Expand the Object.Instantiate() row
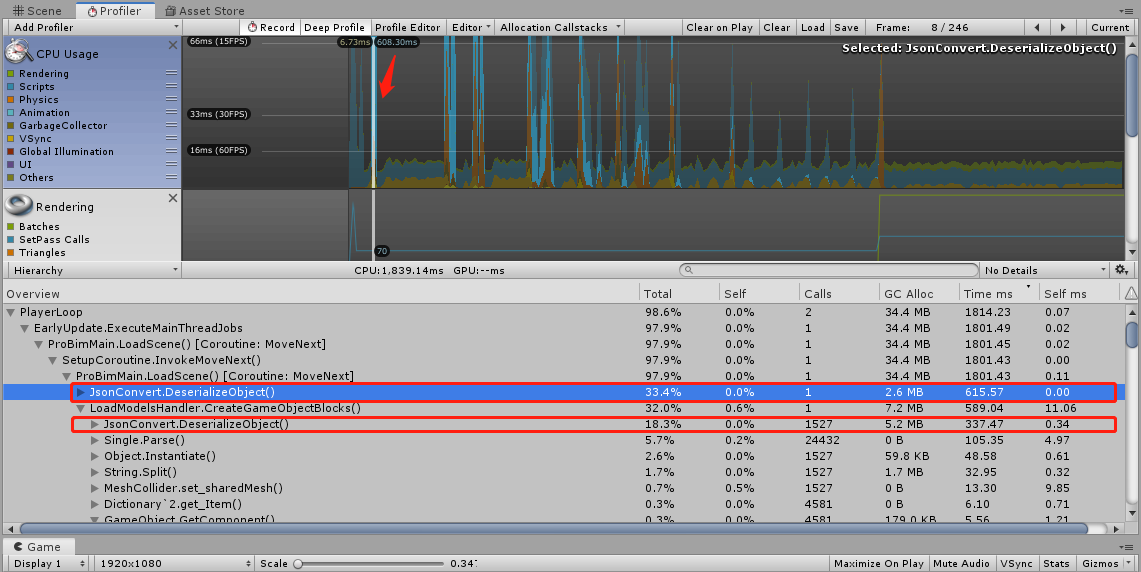 95,456
